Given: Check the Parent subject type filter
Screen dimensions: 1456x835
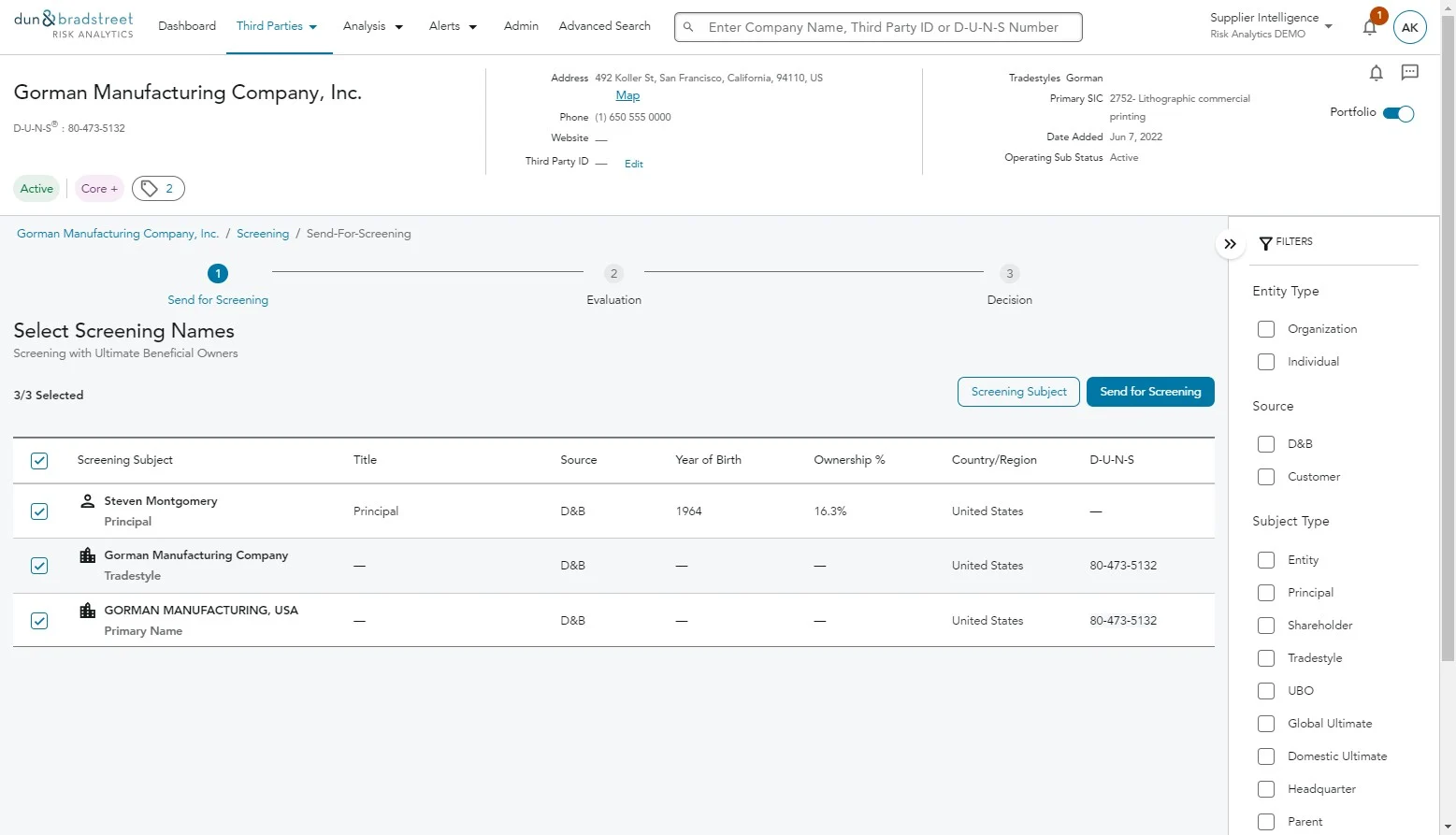Looking at the screenshot, I should click(x=1266, y=822).
